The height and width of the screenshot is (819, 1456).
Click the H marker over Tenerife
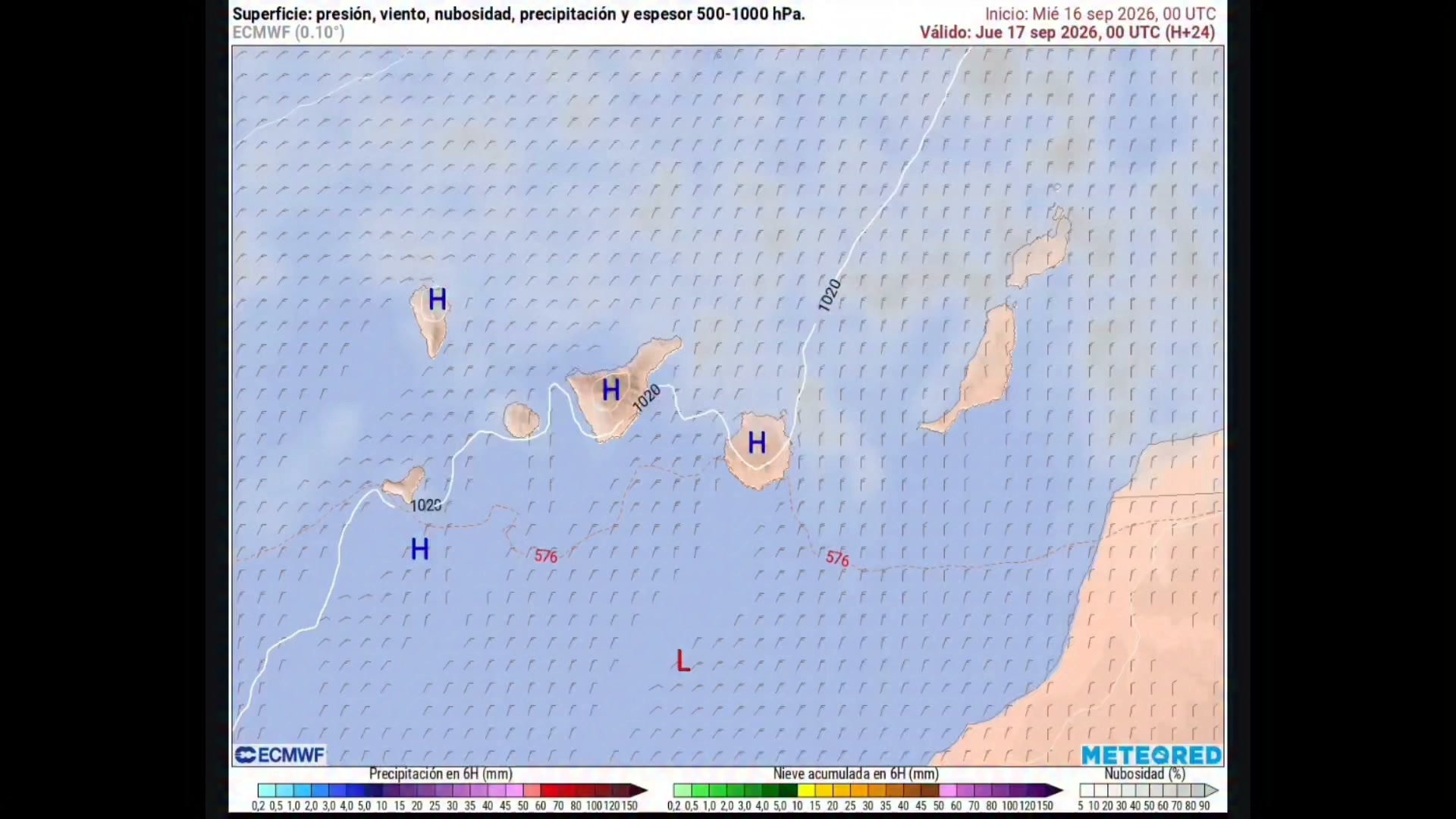point(610,390)
